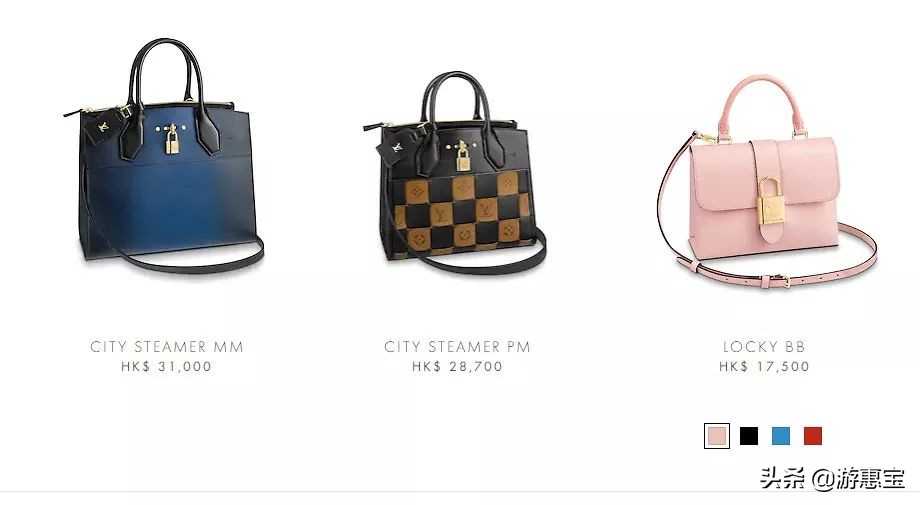Click the HK$ 17,500 price
920x505 pixels.
764,367
